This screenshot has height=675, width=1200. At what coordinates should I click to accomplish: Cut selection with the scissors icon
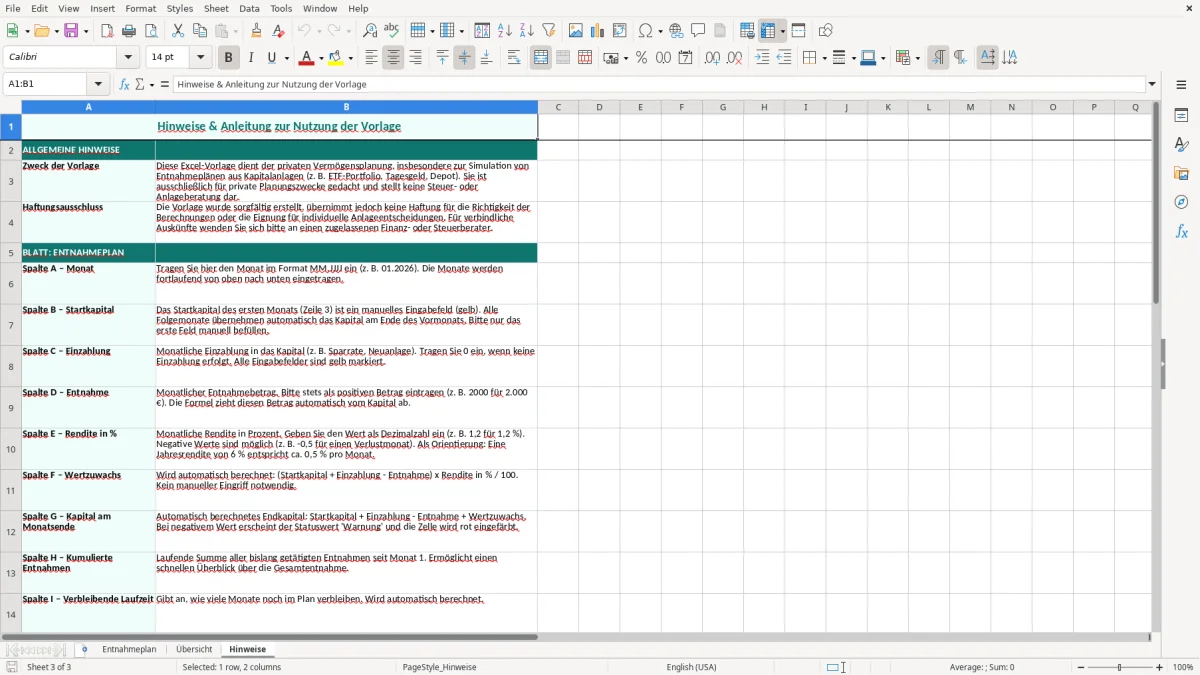178,31
